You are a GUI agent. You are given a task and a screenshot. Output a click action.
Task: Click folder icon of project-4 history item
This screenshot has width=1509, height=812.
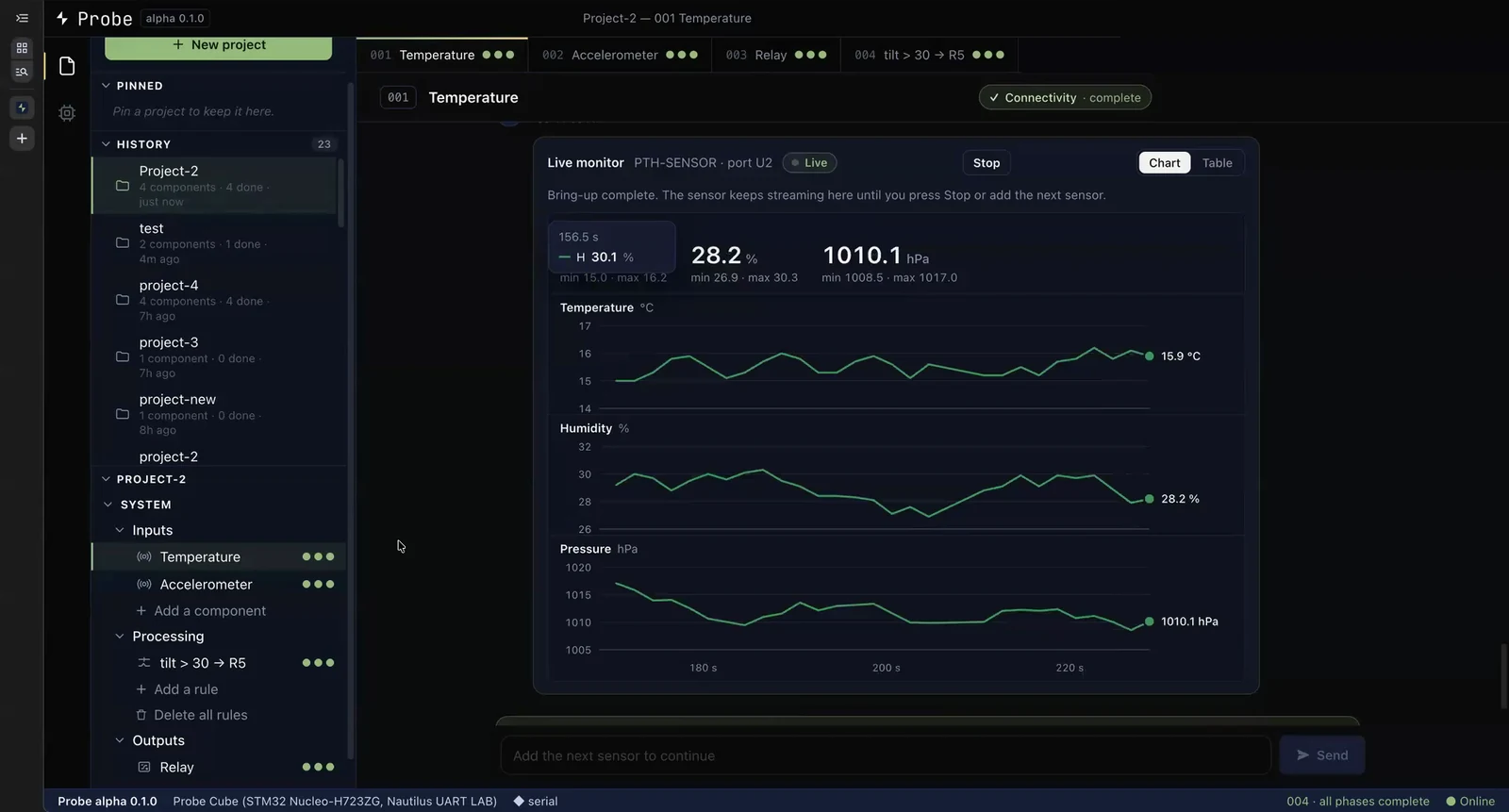123,300
